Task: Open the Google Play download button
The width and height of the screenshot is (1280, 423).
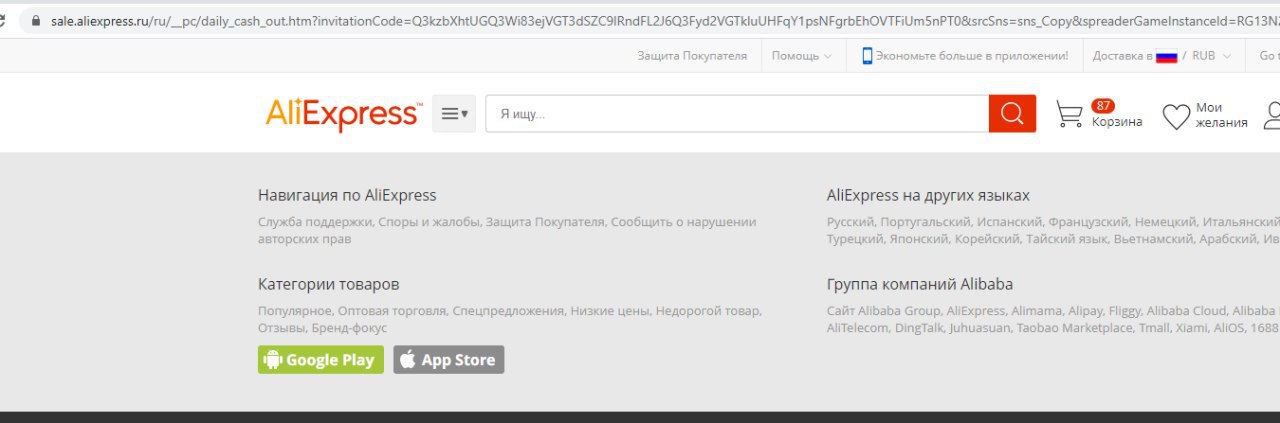Action: coord(321,360)
